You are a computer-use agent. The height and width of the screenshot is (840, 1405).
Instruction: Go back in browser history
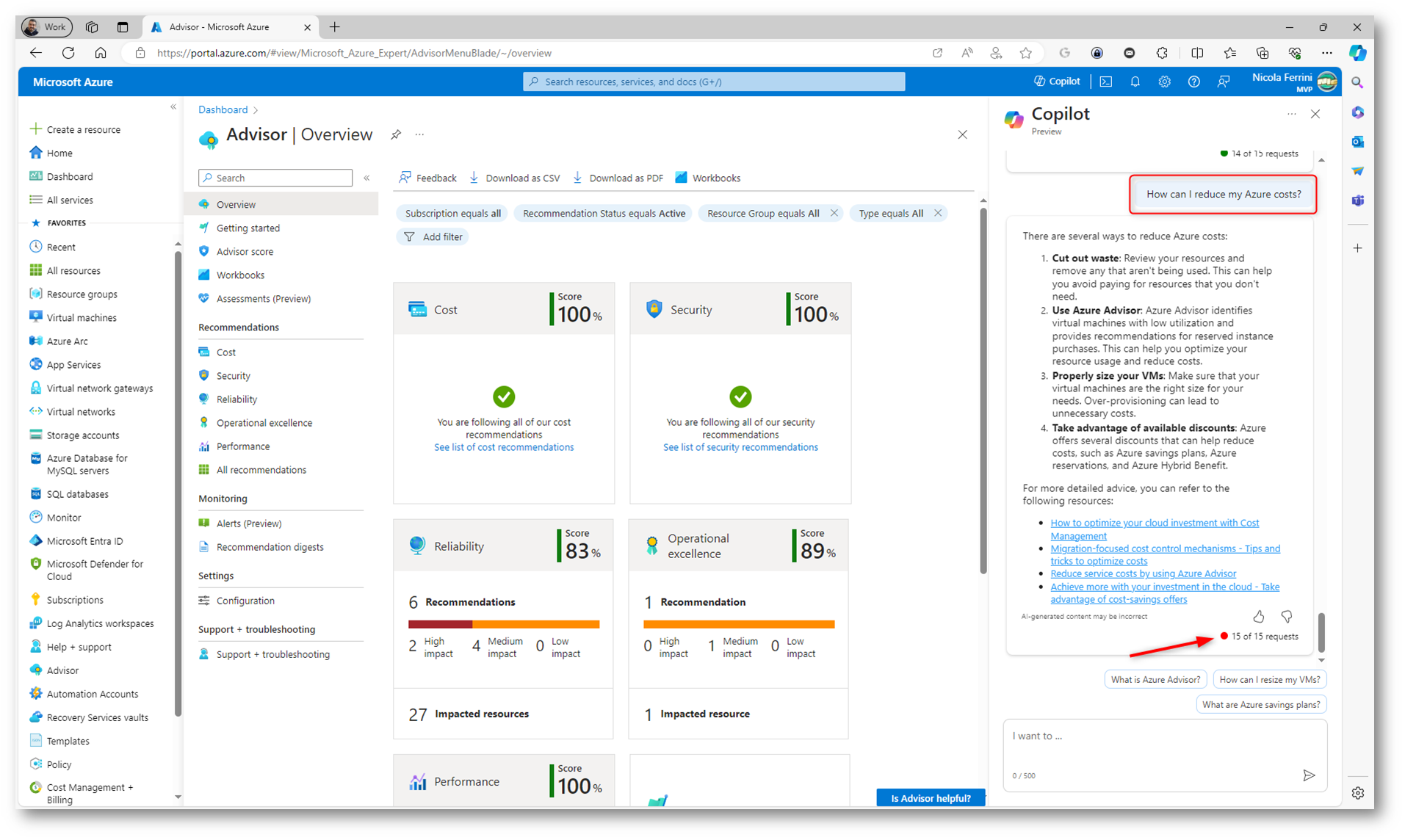pyautogui.click(x=36, y=53)
